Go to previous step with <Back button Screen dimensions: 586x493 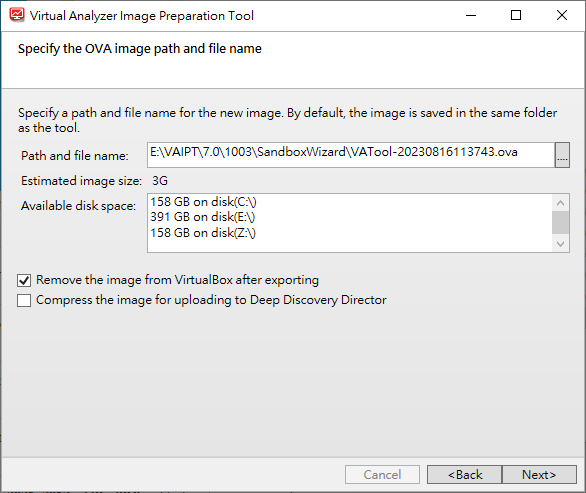(465, 475)
